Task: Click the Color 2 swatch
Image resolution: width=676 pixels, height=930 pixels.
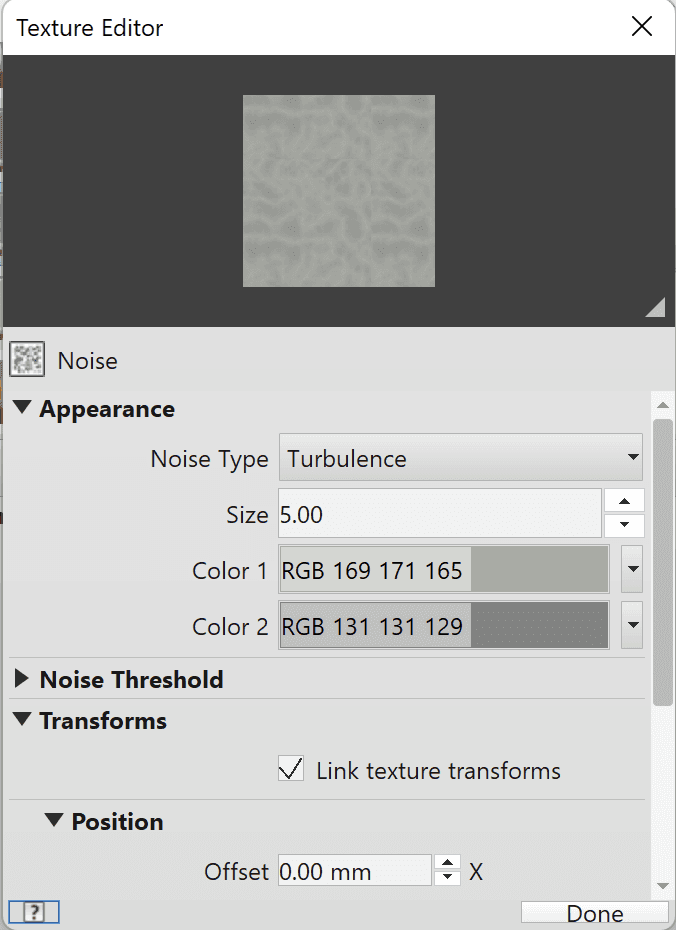Action: click(x=444, y=625)
